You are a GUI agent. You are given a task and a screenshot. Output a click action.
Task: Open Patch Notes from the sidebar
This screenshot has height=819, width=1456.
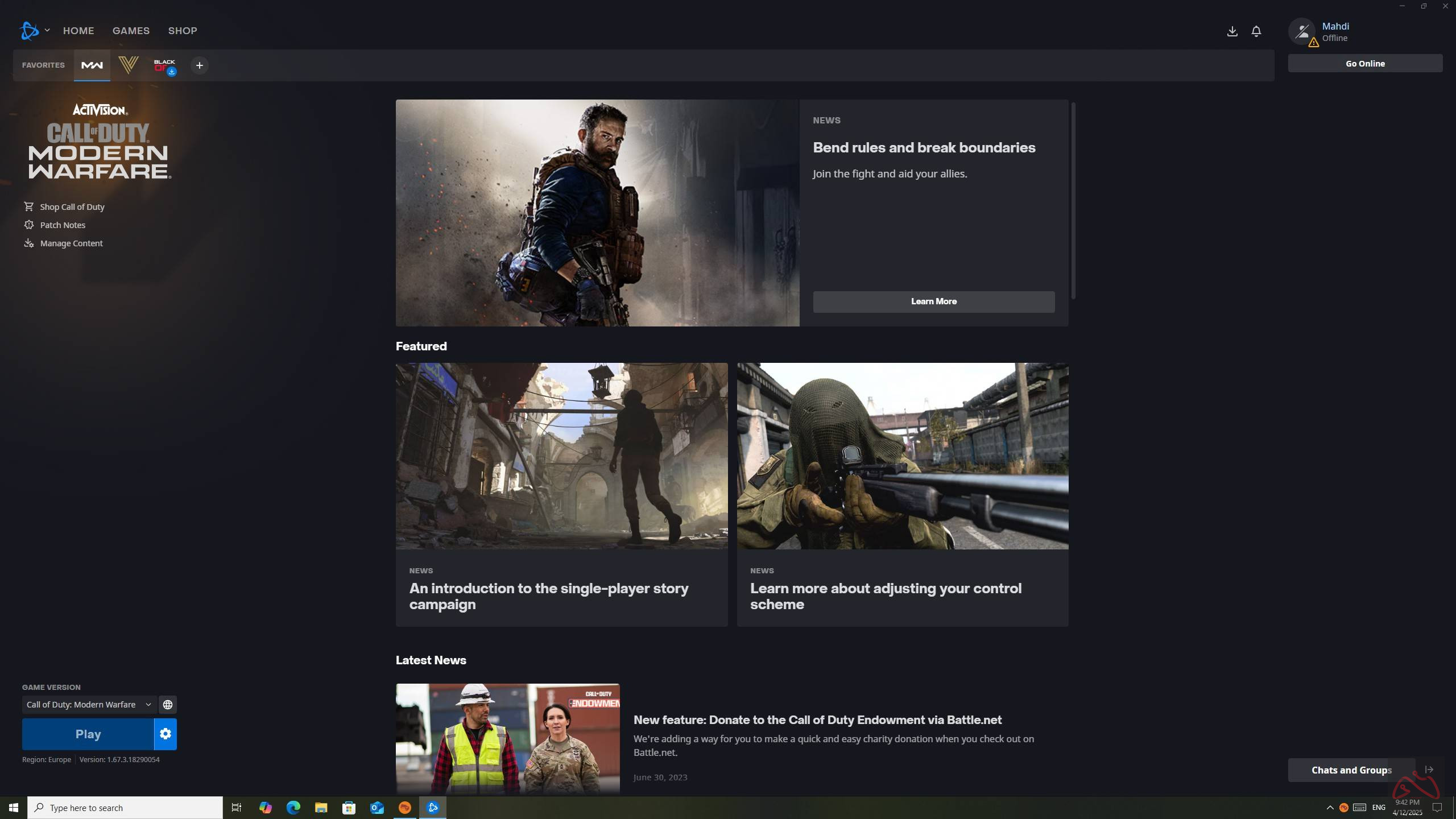(62, 225)
